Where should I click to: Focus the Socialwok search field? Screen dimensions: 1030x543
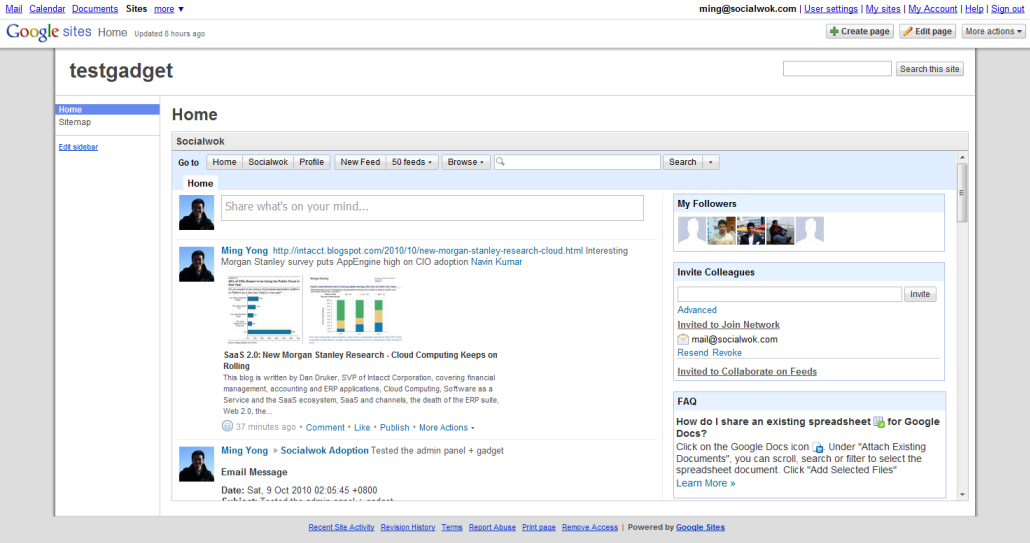pos(577,162)
